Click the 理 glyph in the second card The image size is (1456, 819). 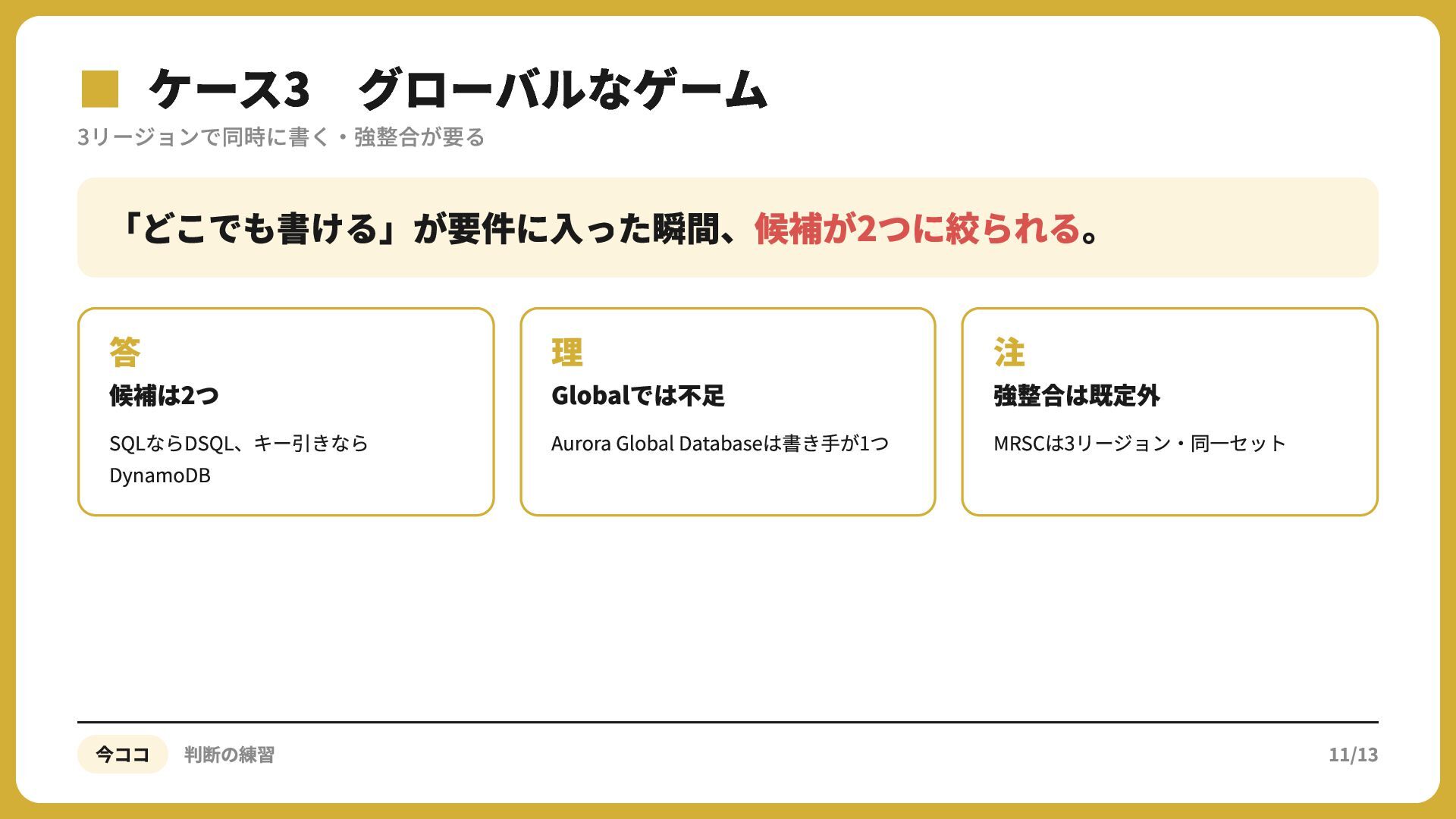(x=567, y=352)
